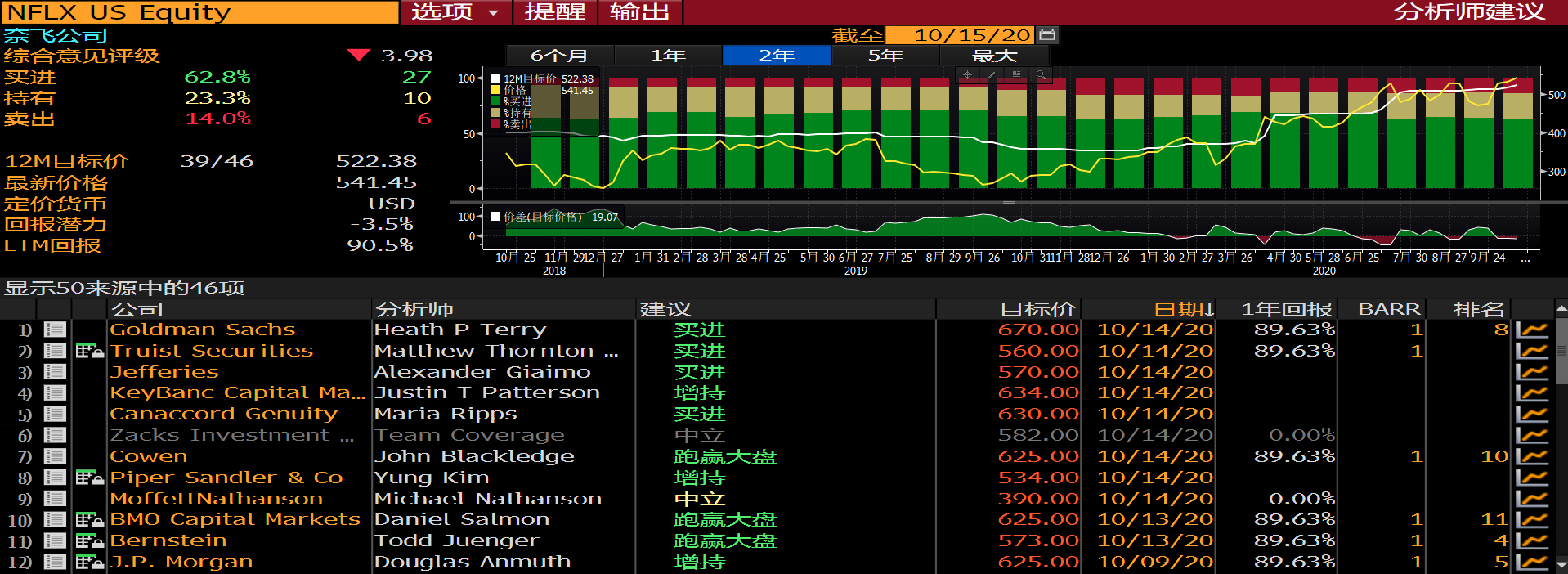Screen dimensions: 1568x574
Task: Sort by the 建议 column header
Action: point(665,309)
